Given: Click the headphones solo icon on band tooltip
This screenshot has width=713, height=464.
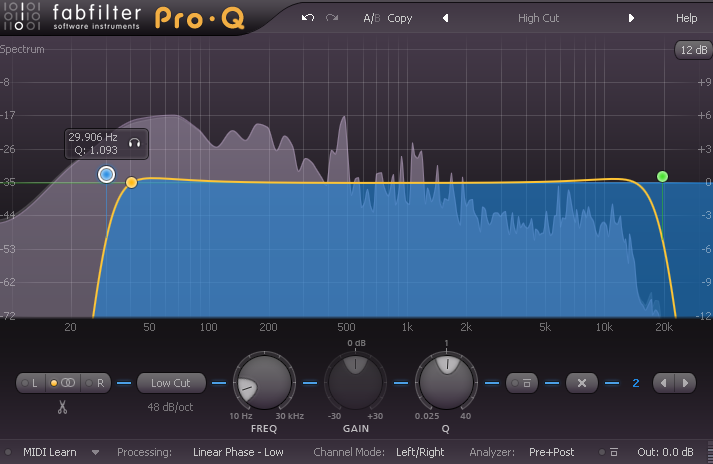Looking at the screenshot, I should pos(134,143).
